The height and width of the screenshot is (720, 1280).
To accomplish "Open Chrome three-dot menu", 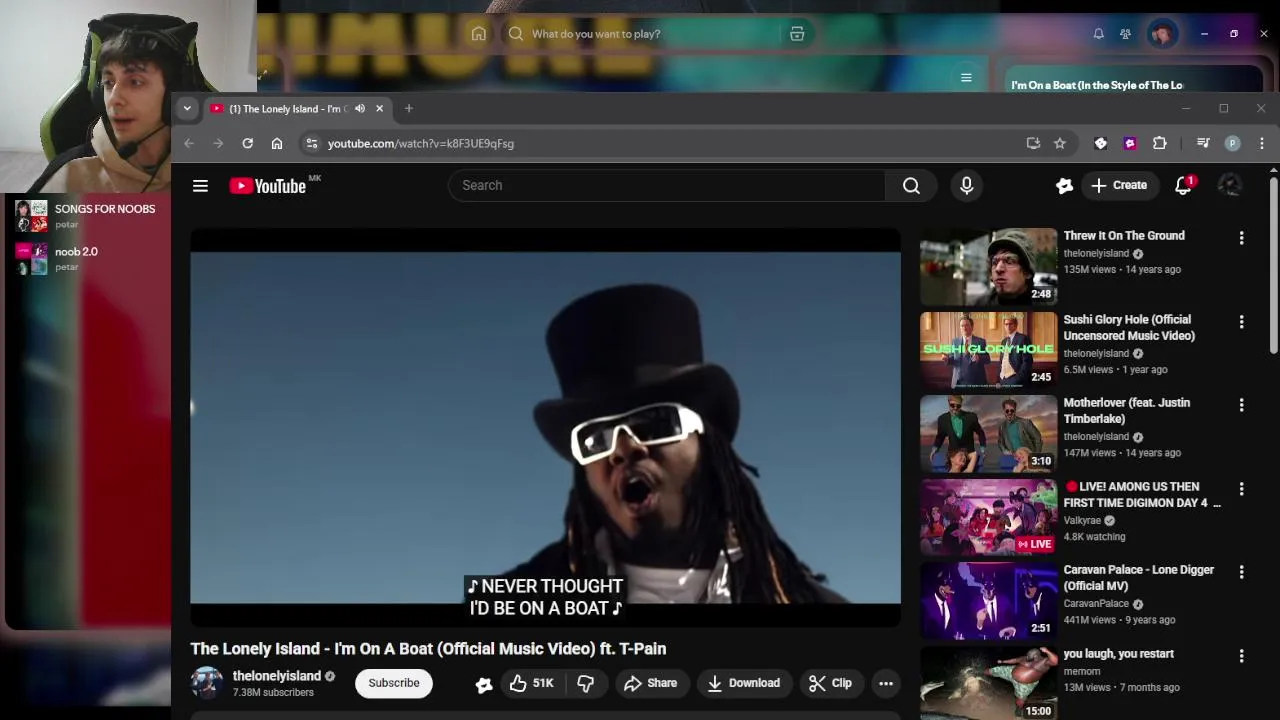I will (x=1262, y=143).
